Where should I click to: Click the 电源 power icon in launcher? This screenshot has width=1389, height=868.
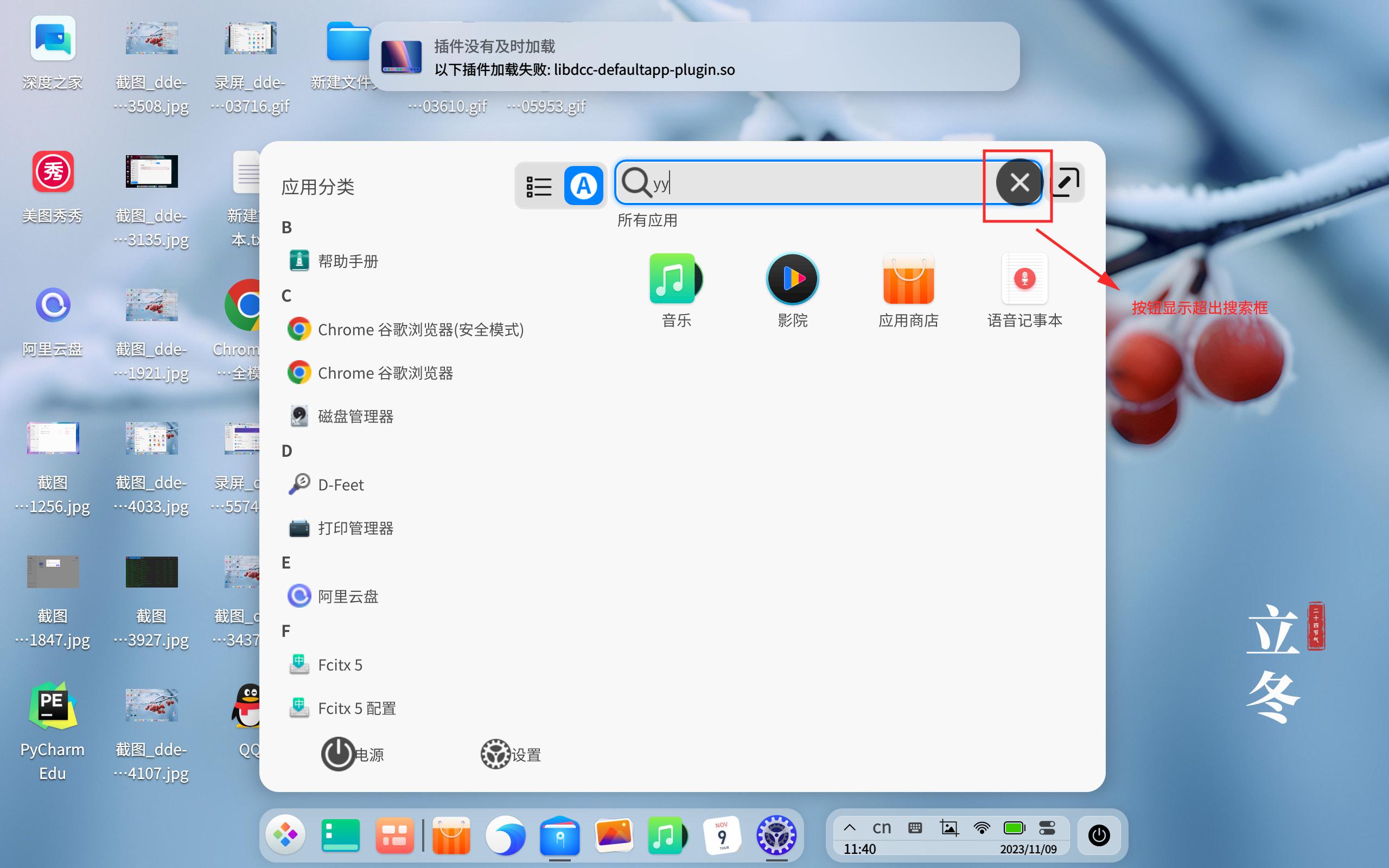337,754
